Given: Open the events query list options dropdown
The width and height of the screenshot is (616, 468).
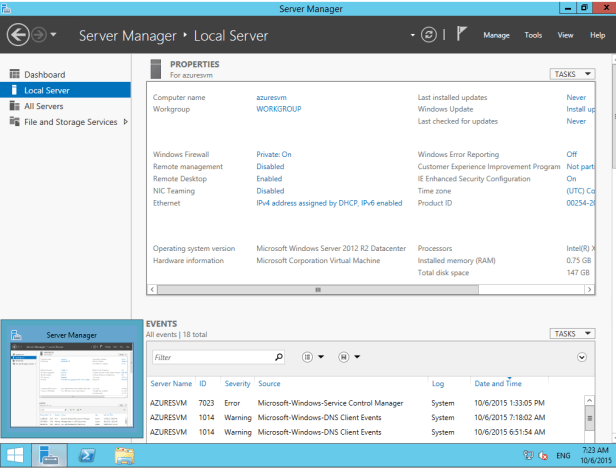Looking at the screenshot, I should 312,357.
